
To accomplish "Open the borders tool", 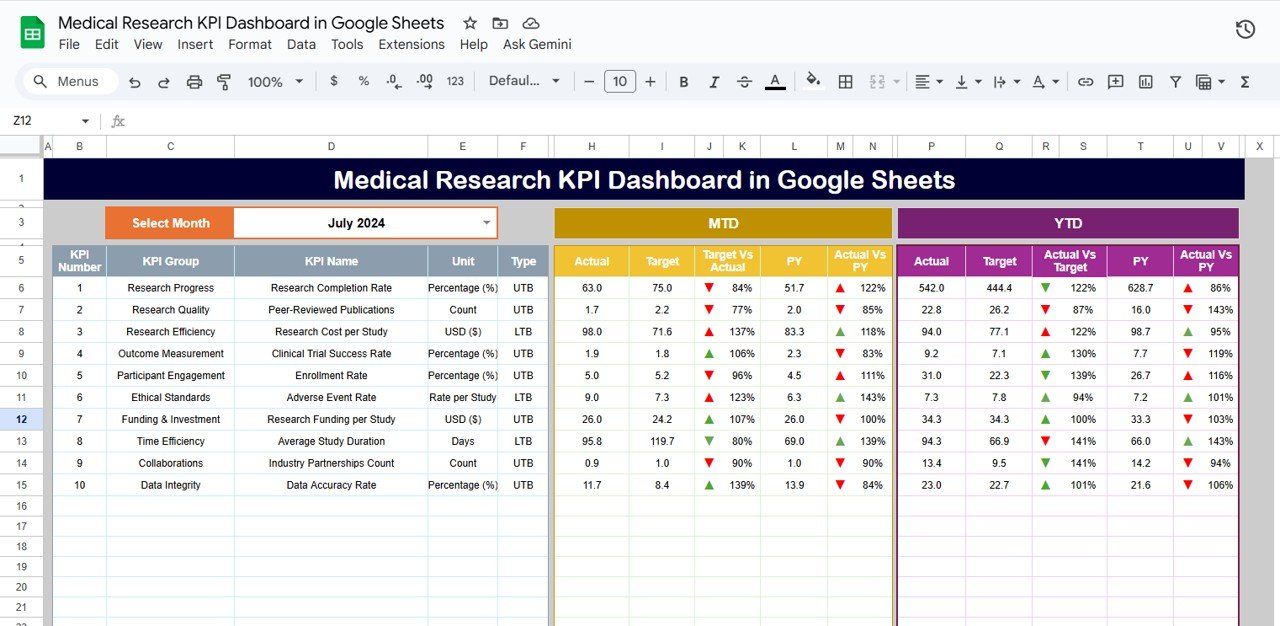I will (x=845, y=82).
